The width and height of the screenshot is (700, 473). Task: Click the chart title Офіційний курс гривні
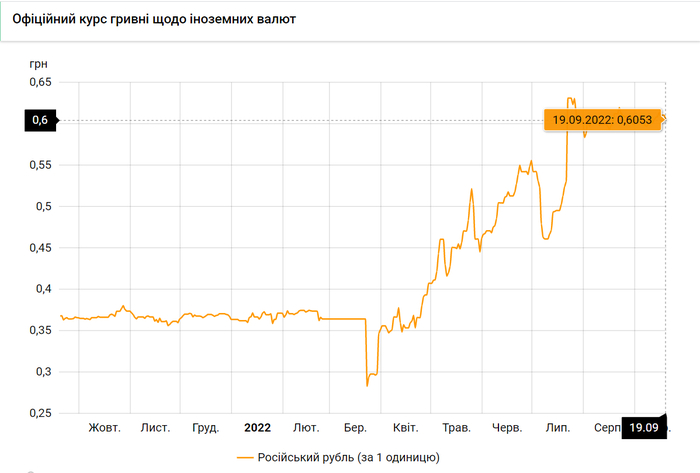click(x=160, y=20)
